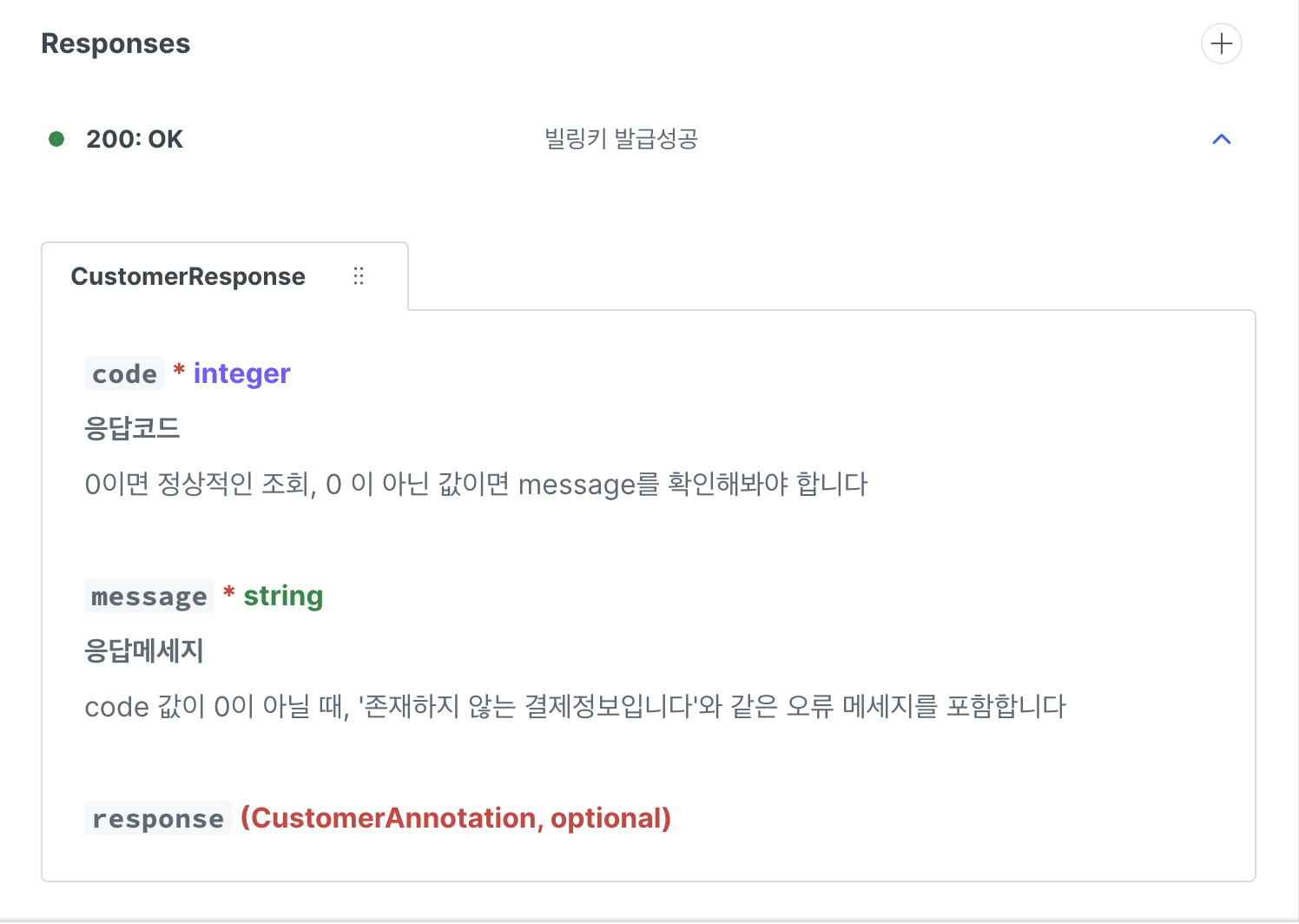Collapse the 200: OK response chevron
The width and height of the screenshot is (1299, 924).
click(1221, 139)
